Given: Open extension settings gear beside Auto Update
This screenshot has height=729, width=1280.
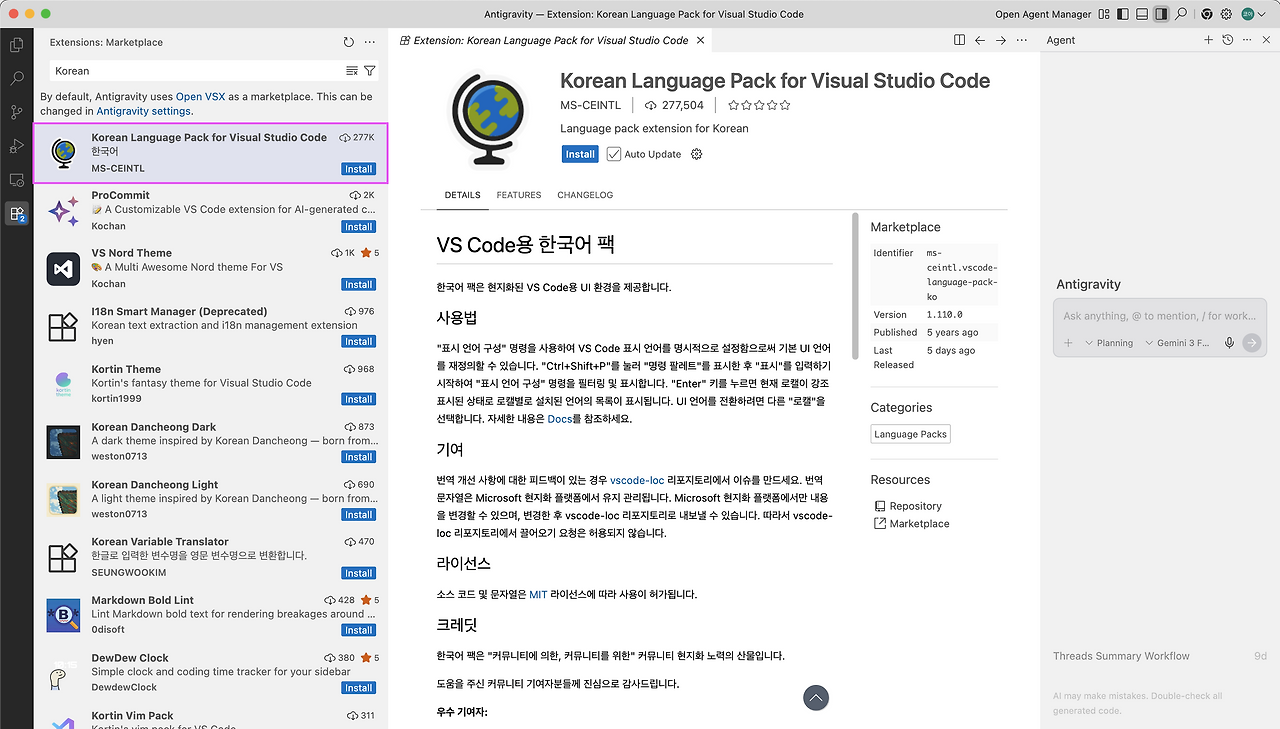Looking at the screenshot, I should 697,154.
